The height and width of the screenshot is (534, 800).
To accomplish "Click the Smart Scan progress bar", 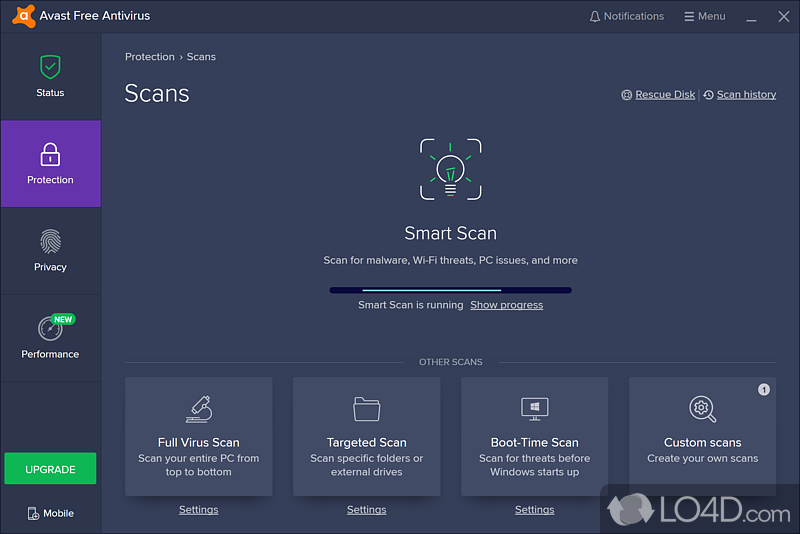I will tap(451, 290).
